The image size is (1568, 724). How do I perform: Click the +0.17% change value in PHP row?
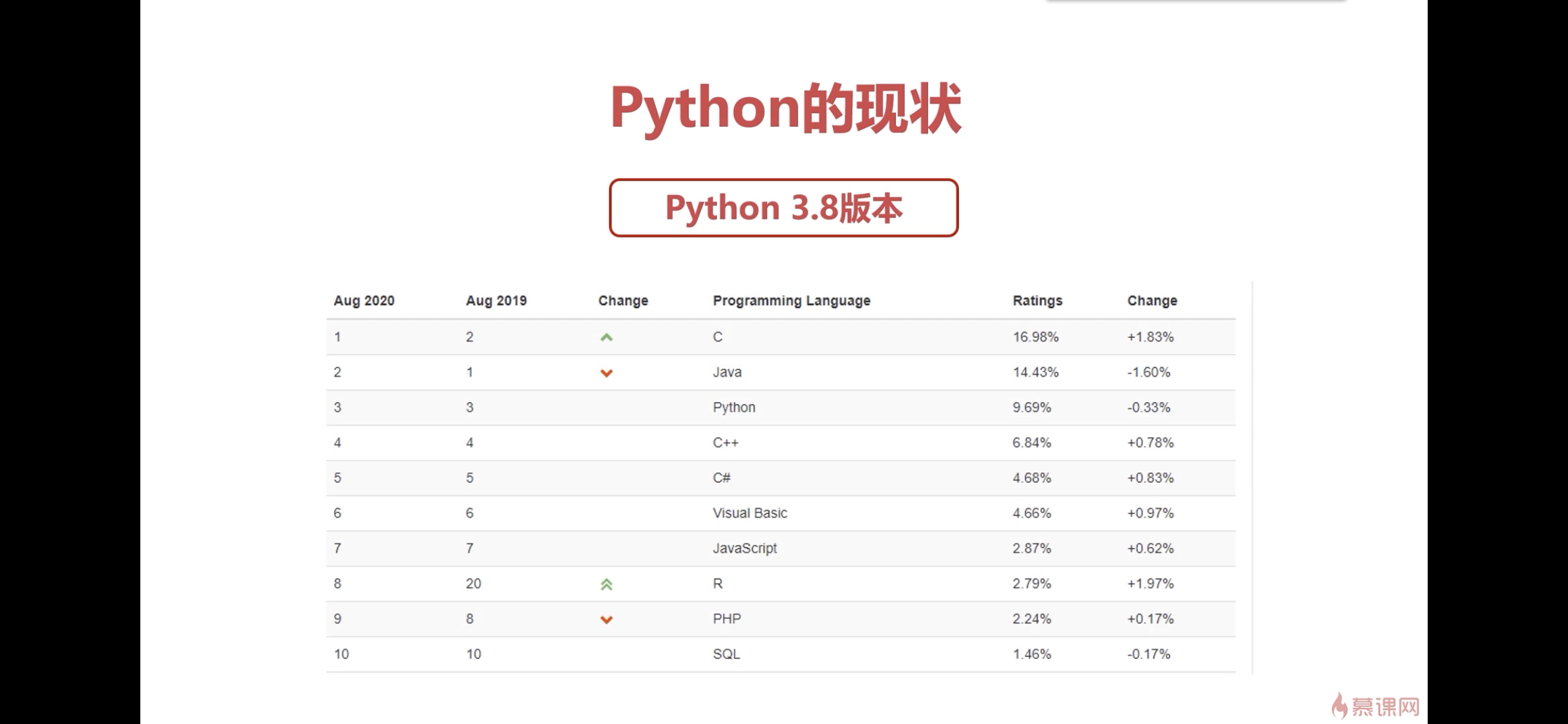[x=1150, y=618]
